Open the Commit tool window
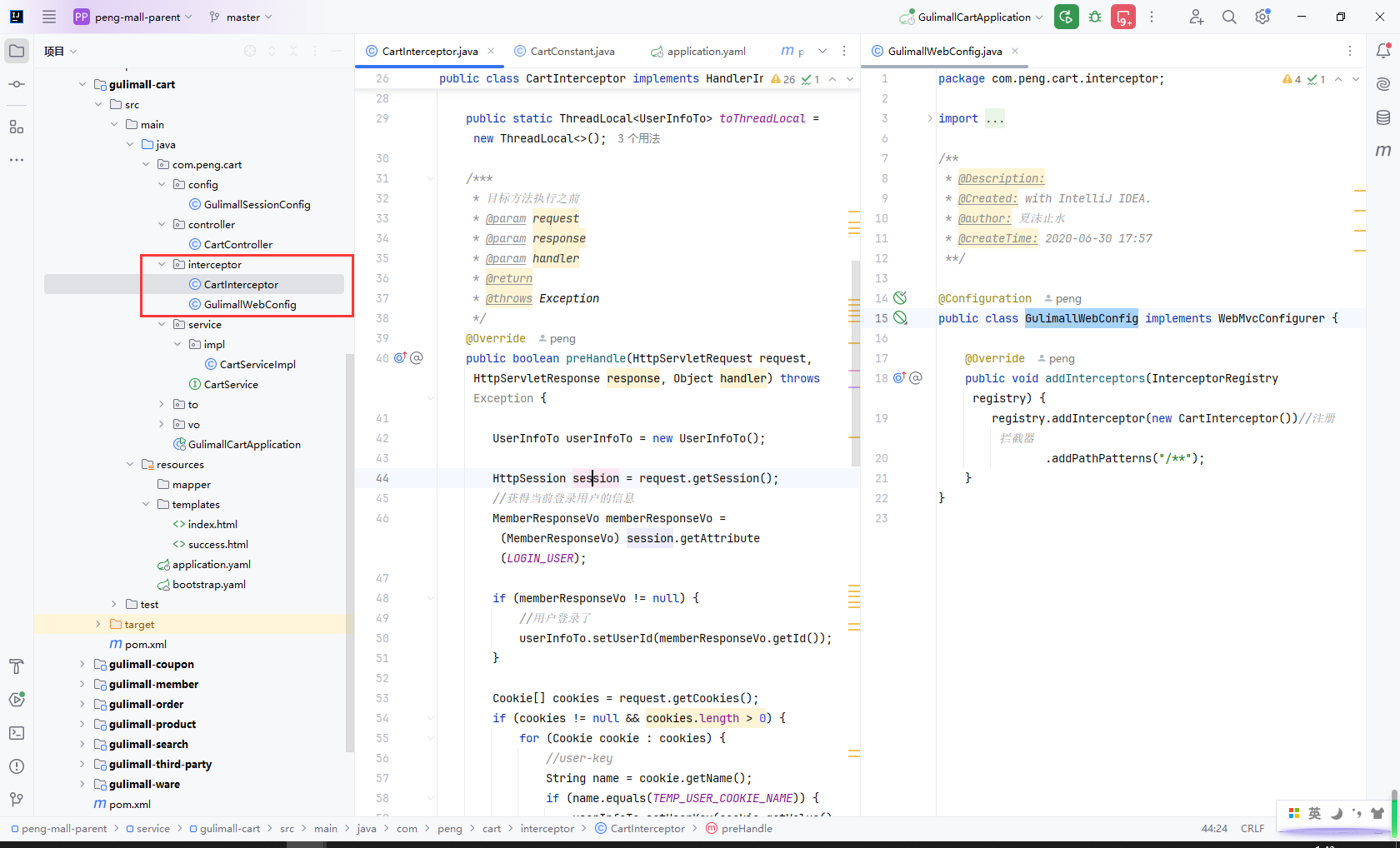The height and width of the screenshot is (848, 1400). [x=17, y=84]
